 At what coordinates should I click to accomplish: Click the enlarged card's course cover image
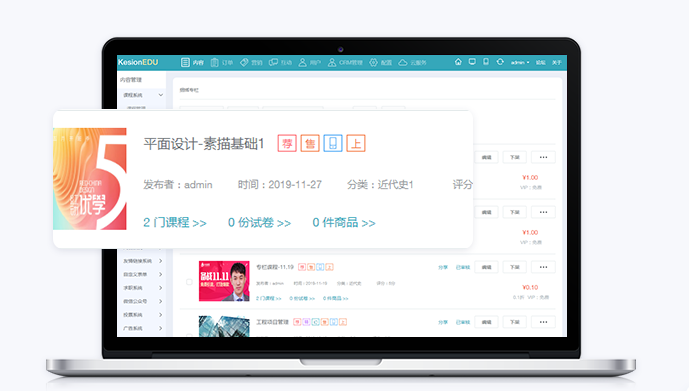click(x=90, y=179)
